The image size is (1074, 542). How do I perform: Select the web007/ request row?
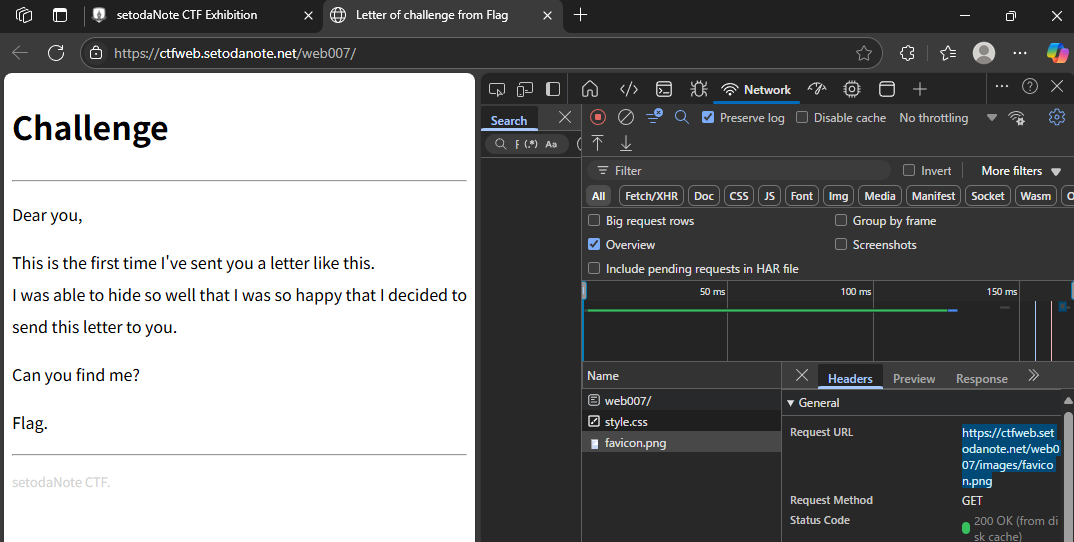[682, 401]
